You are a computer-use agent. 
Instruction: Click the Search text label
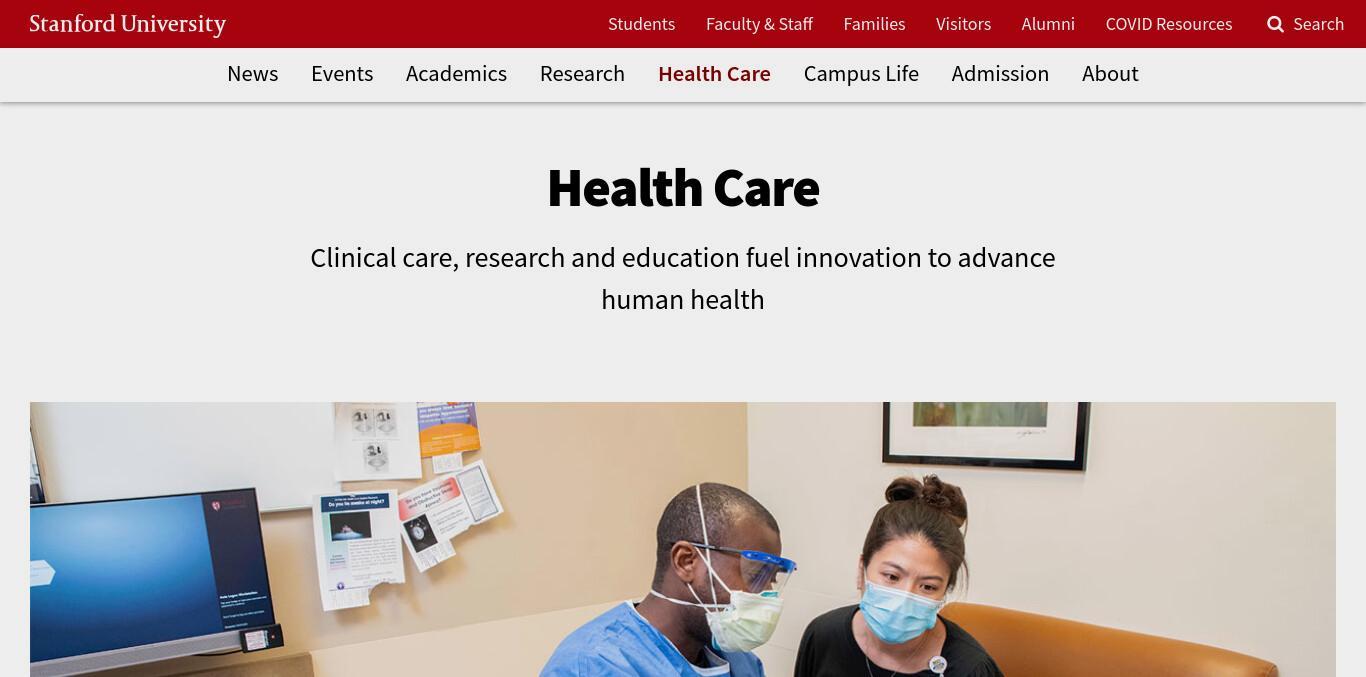[x=1318, y=24]
